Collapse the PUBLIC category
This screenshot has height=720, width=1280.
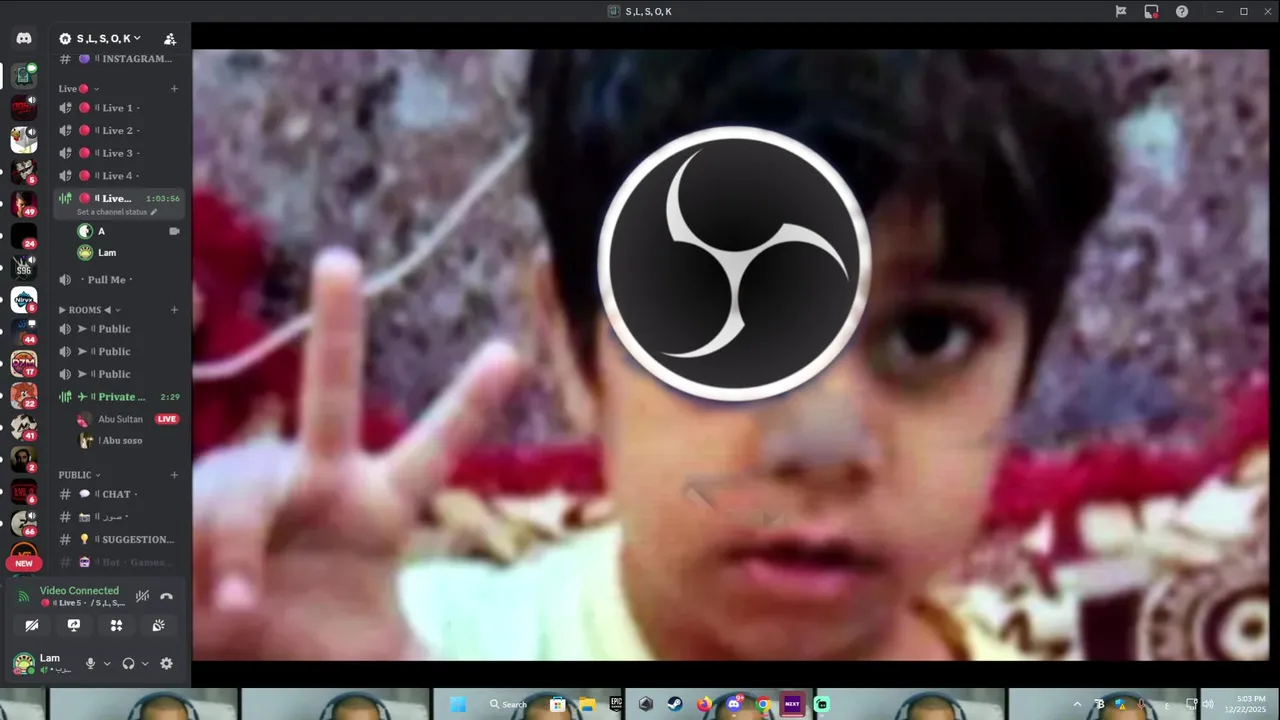point(79,475)
